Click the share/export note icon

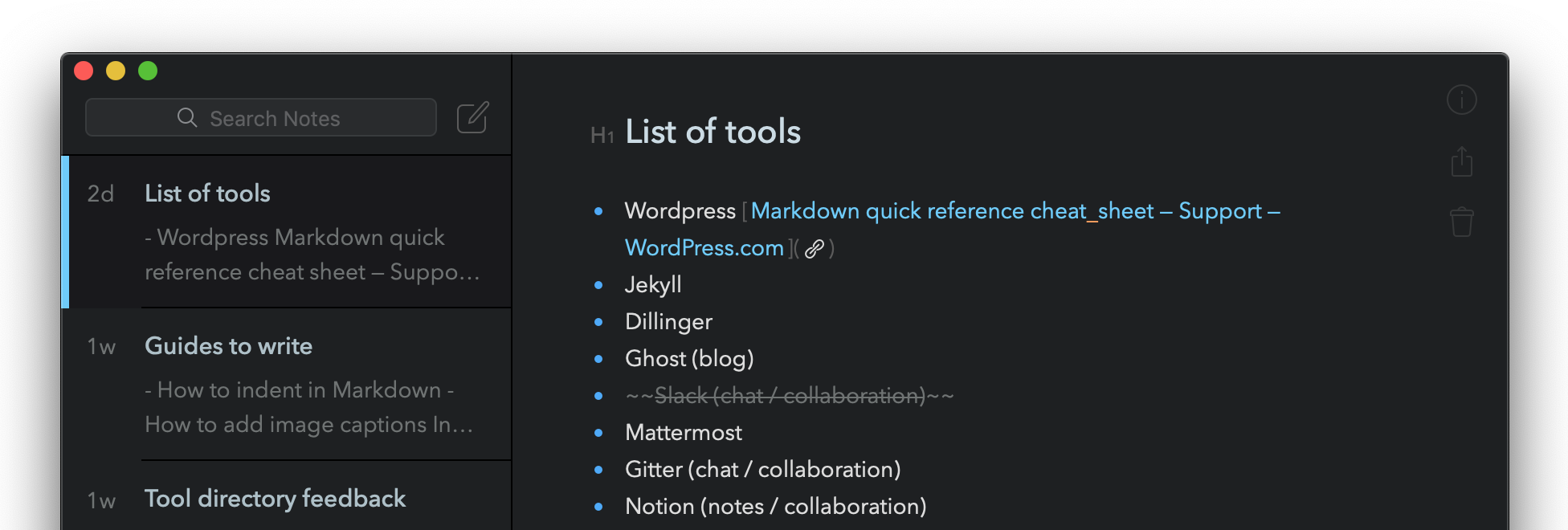tap(1461, 161)
